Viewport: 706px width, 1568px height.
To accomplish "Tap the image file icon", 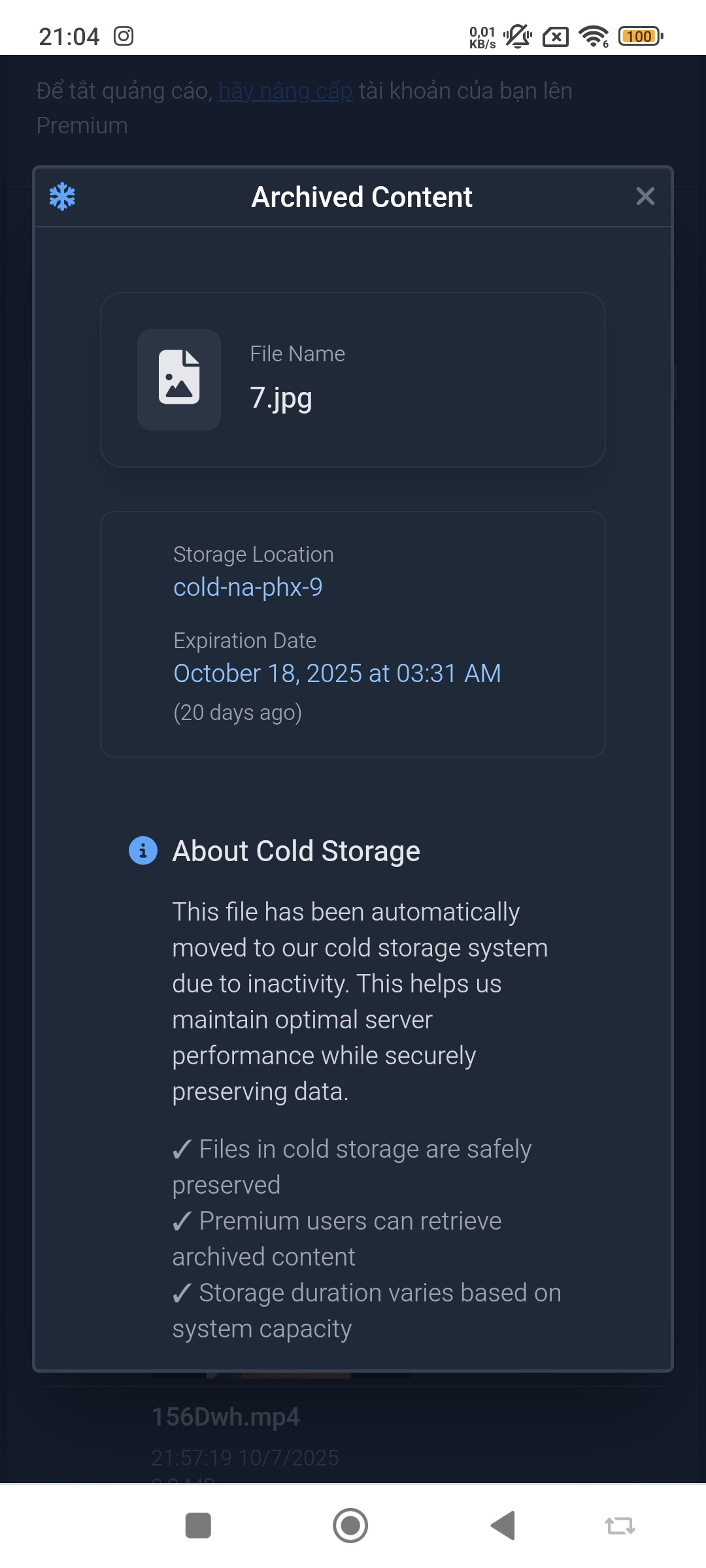I will point(179,379).
